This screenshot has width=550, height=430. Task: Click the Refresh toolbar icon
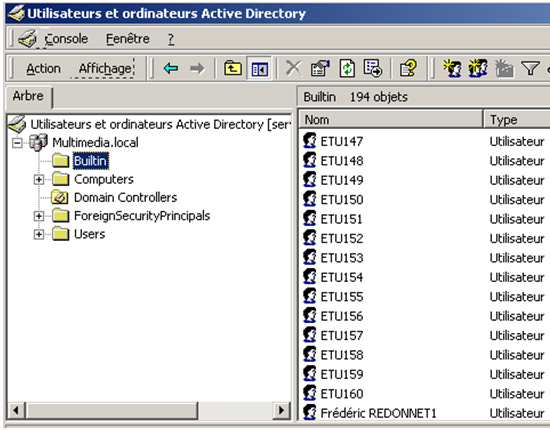click(x=347, y=68)
